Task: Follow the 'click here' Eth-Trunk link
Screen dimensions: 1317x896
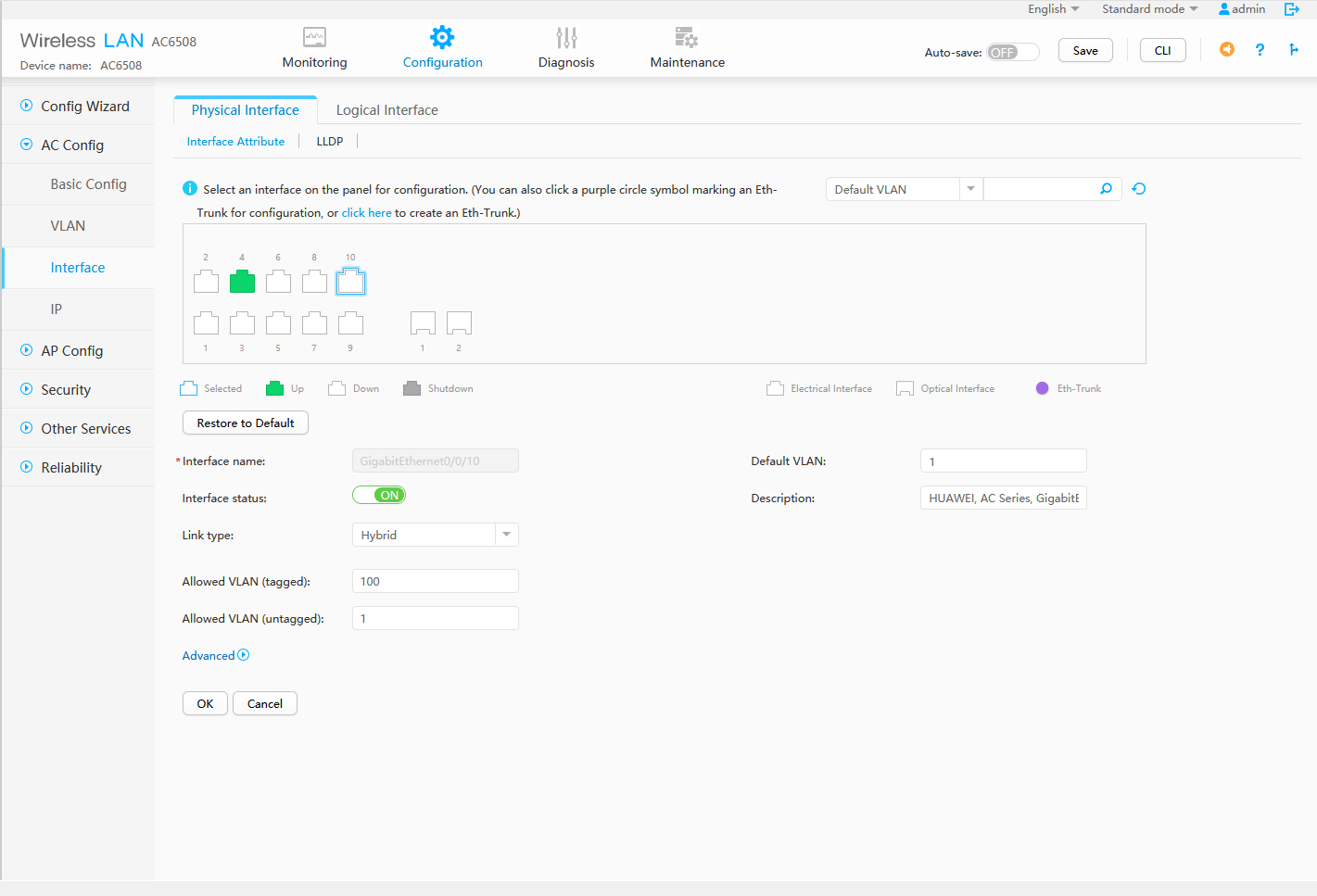Action: (x=366, y=212)
